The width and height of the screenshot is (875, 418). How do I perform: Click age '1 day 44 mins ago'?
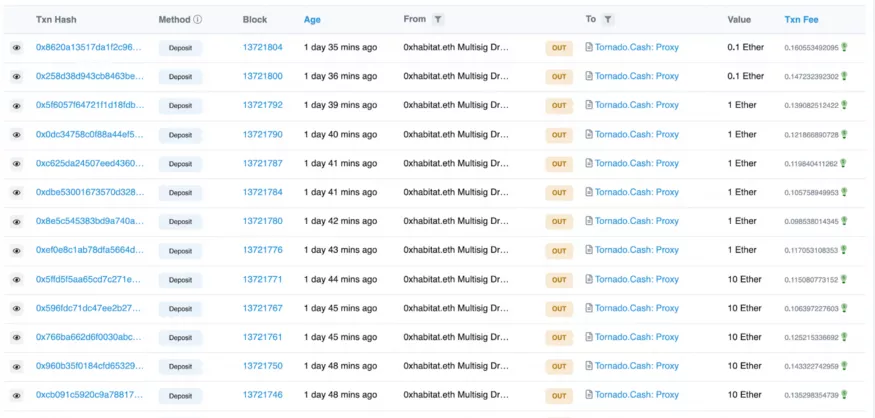point(340,279)
